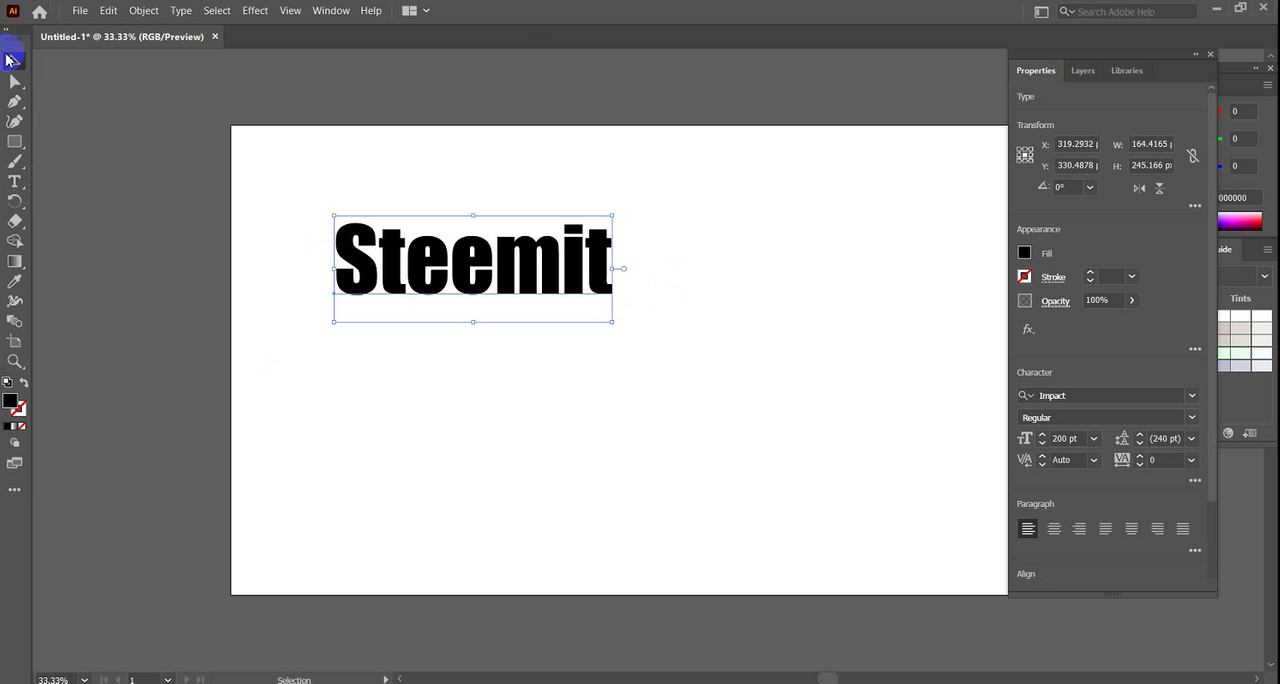Toggle constrain width and height proportions

1193,156
